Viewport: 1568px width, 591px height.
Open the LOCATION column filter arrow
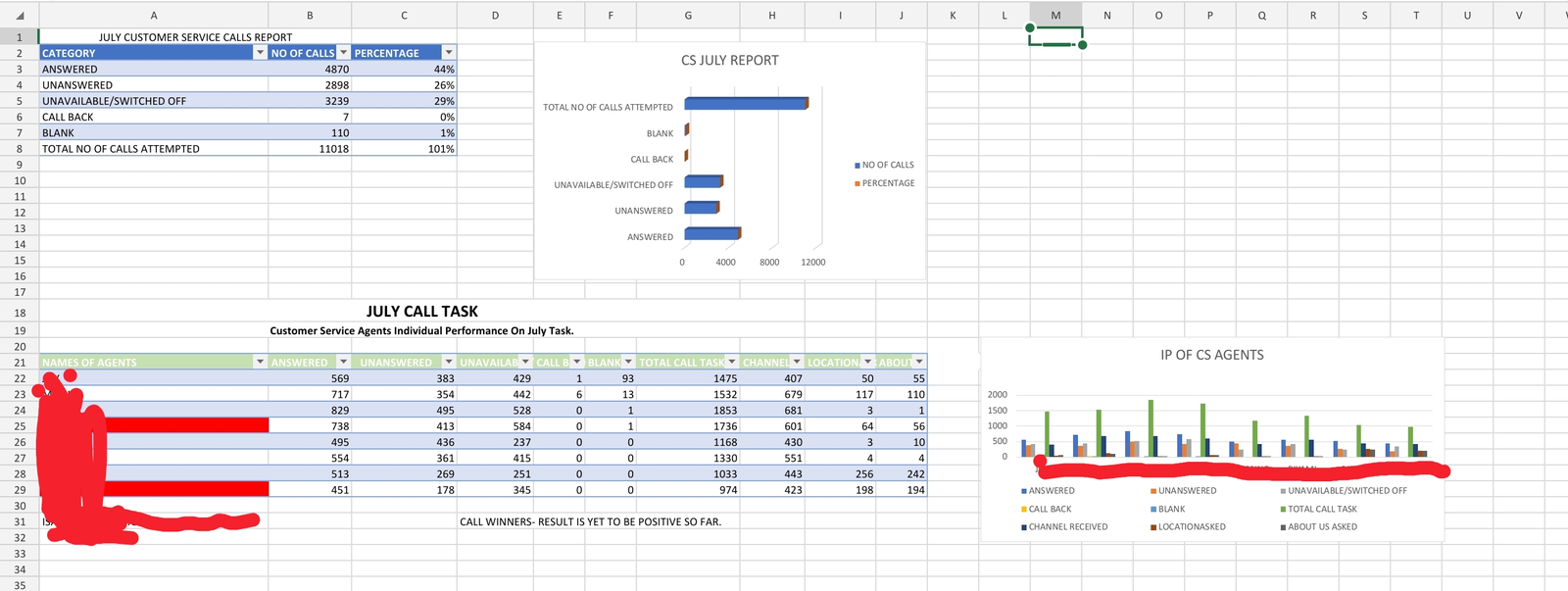click(x=868, y=362)
